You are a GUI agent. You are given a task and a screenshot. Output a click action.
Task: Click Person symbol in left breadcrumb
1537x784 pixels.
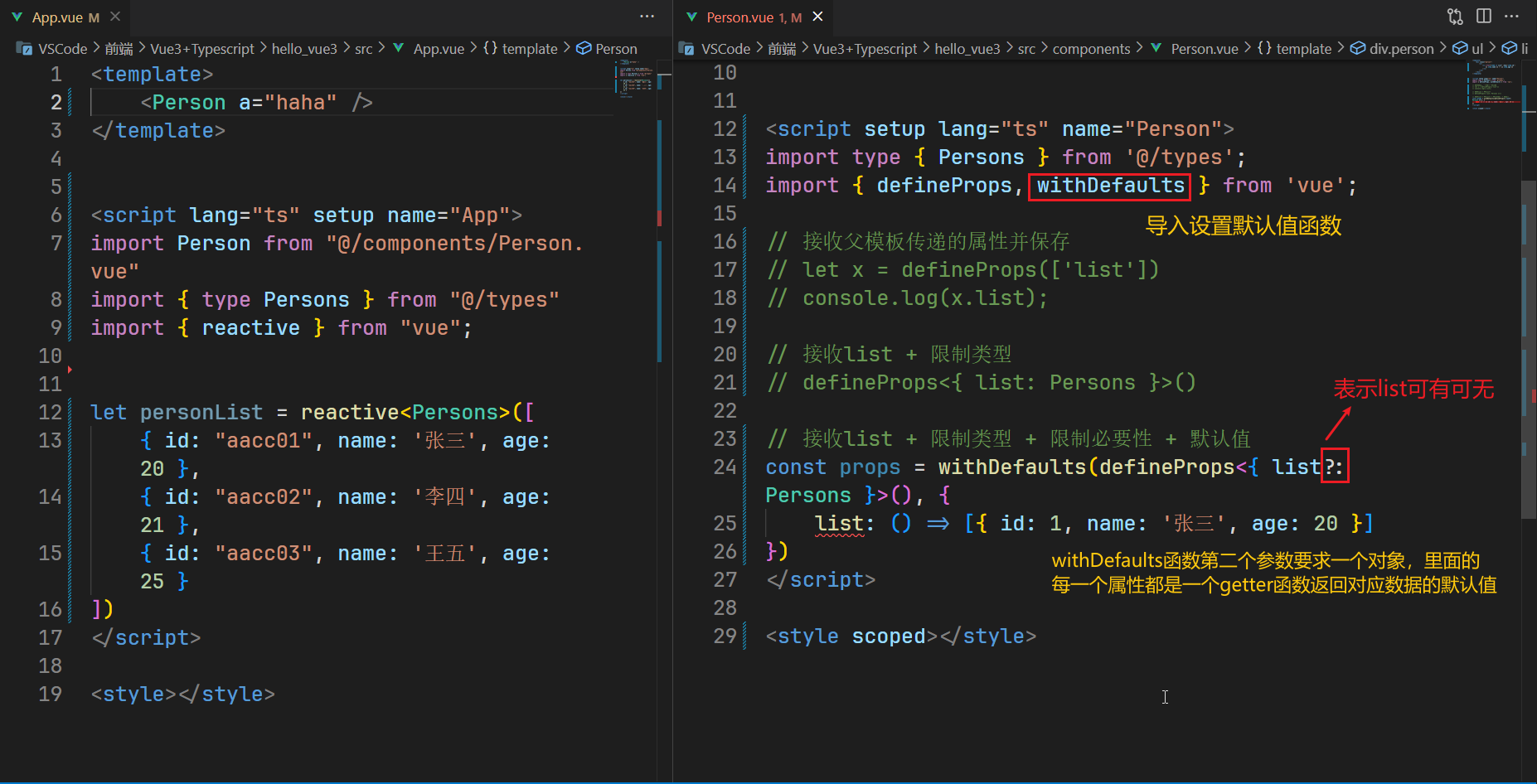pyautogui.click(x=615, y=49)
